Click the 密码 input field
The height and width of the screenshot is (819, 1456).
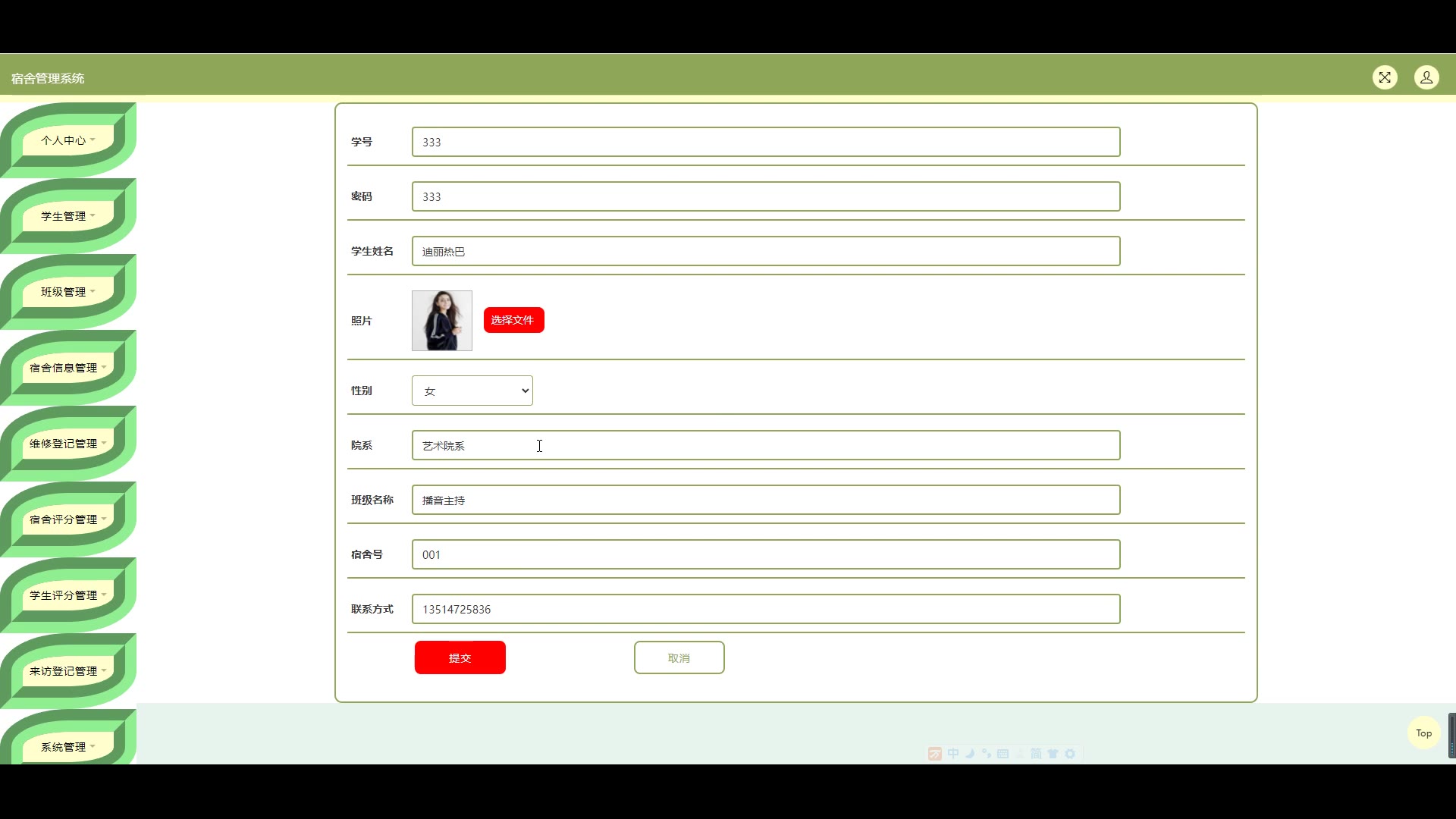click(x=766, y=196)
